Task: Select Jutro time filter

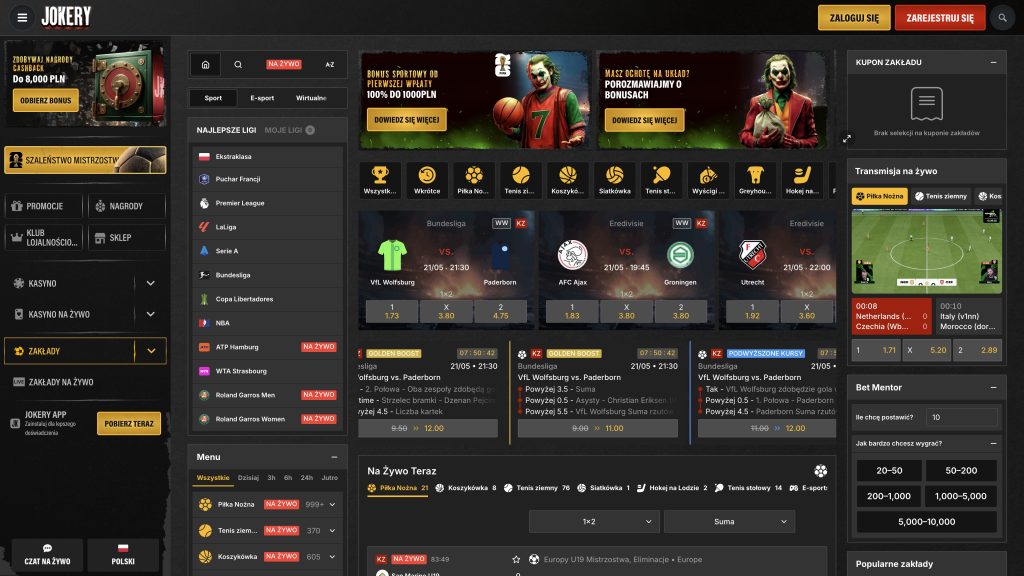Action: 330,478
